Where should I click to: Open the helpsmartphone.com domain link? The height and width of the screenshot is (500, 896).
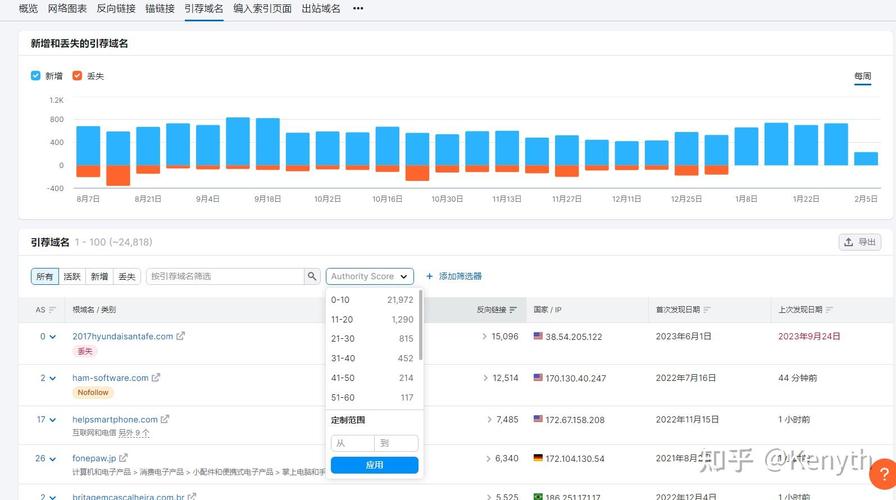click(x=115, y=419)
